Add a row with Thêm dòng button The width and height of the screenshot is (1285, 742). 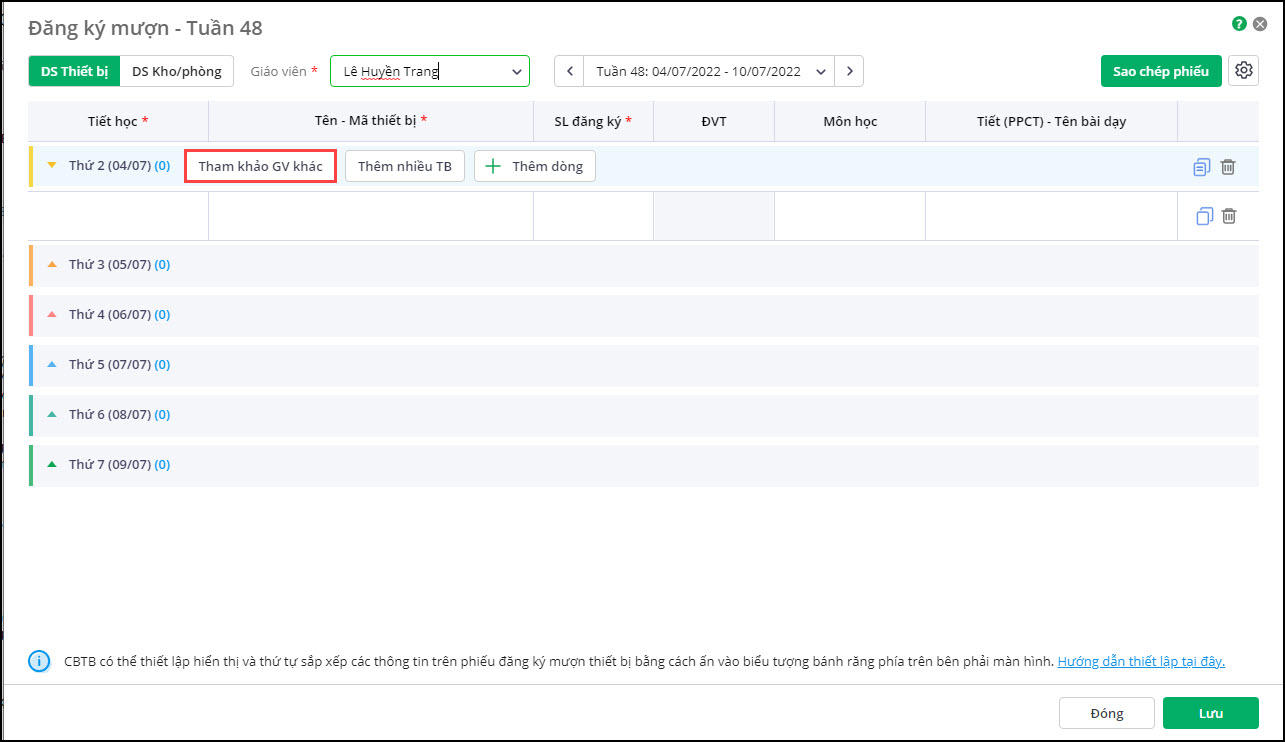pyautogui.click(x=535, y=166)
